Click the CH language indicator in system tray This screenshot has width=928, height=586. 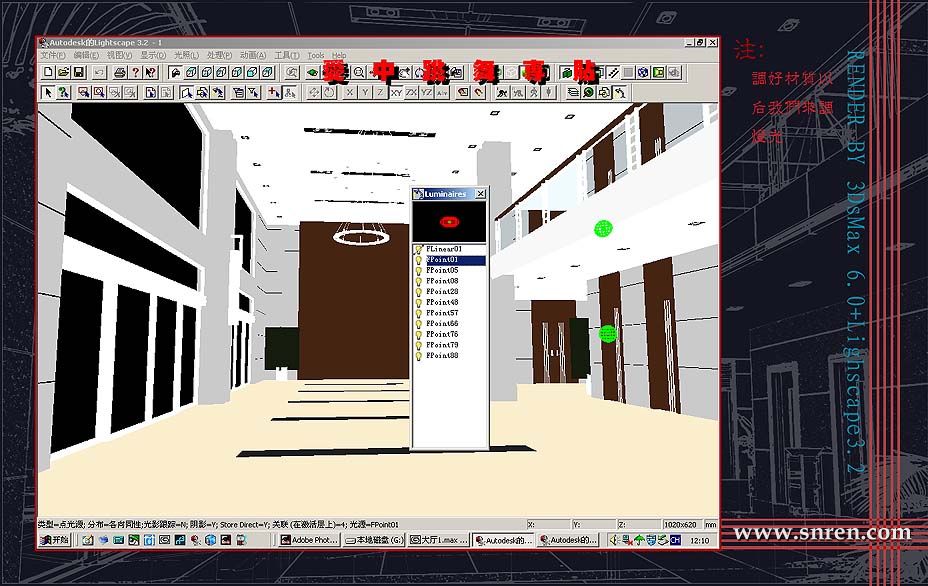675,540
